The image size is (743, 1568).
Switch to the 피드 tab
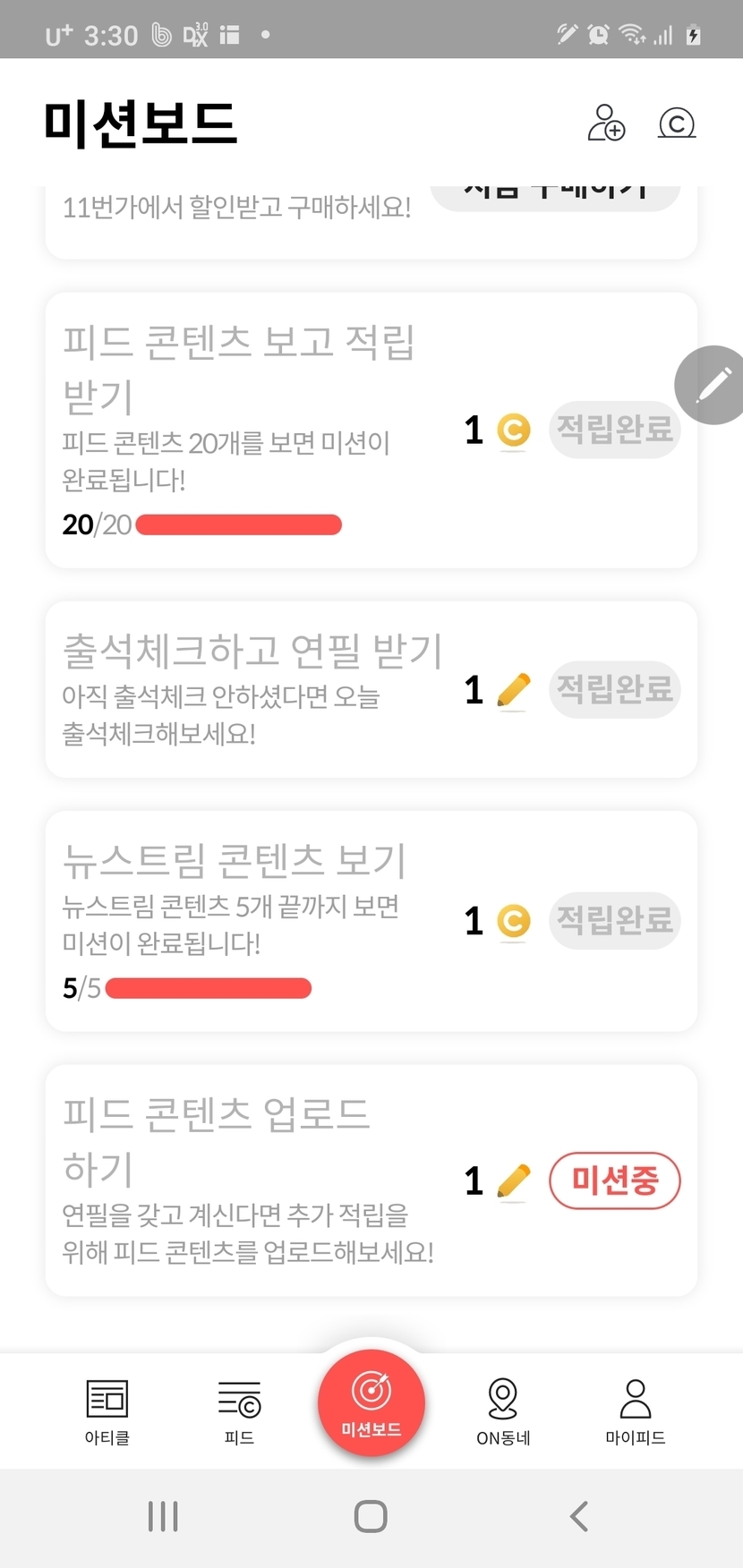coord(239,1411)
